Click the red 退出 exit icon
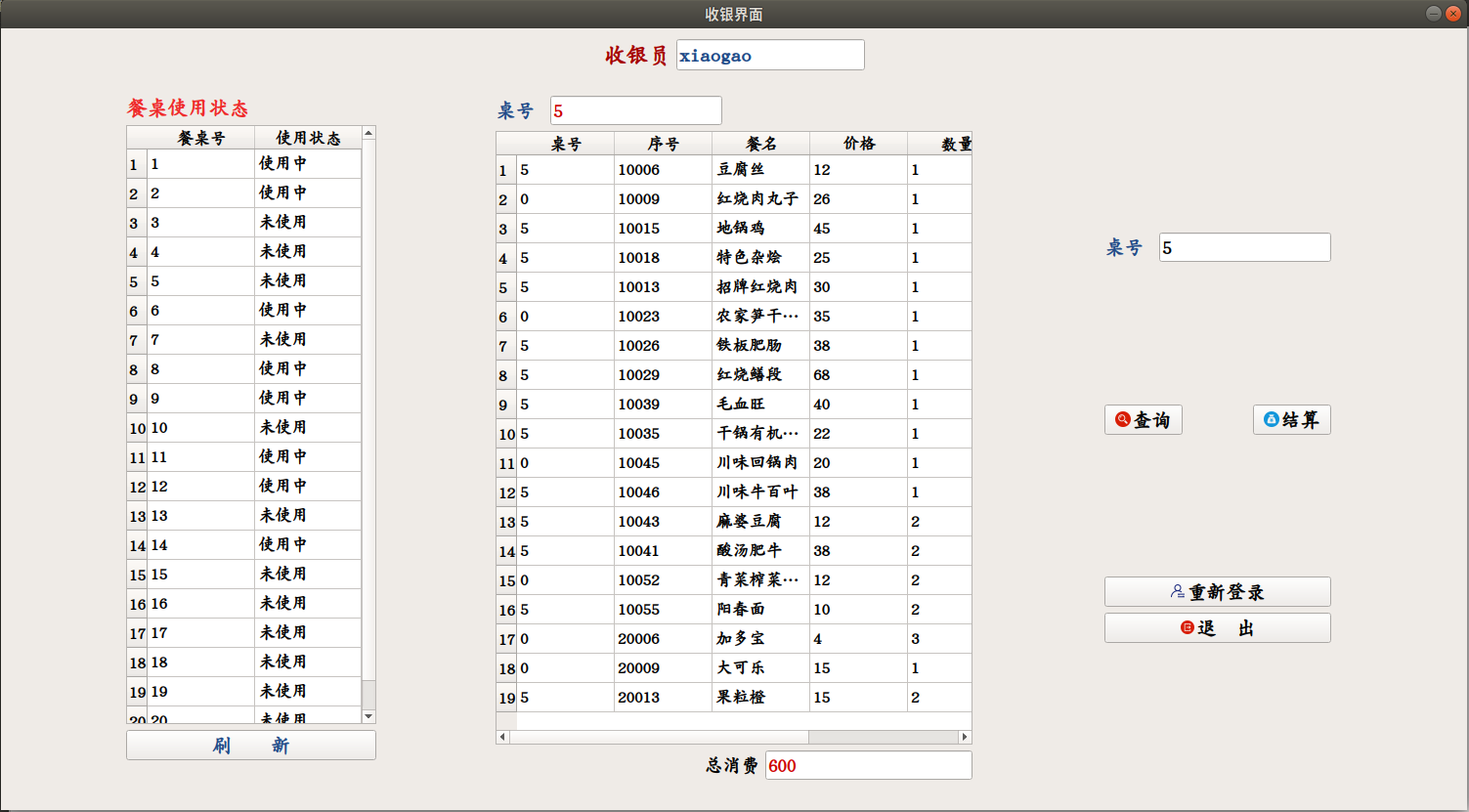 tap(1187, 627)
